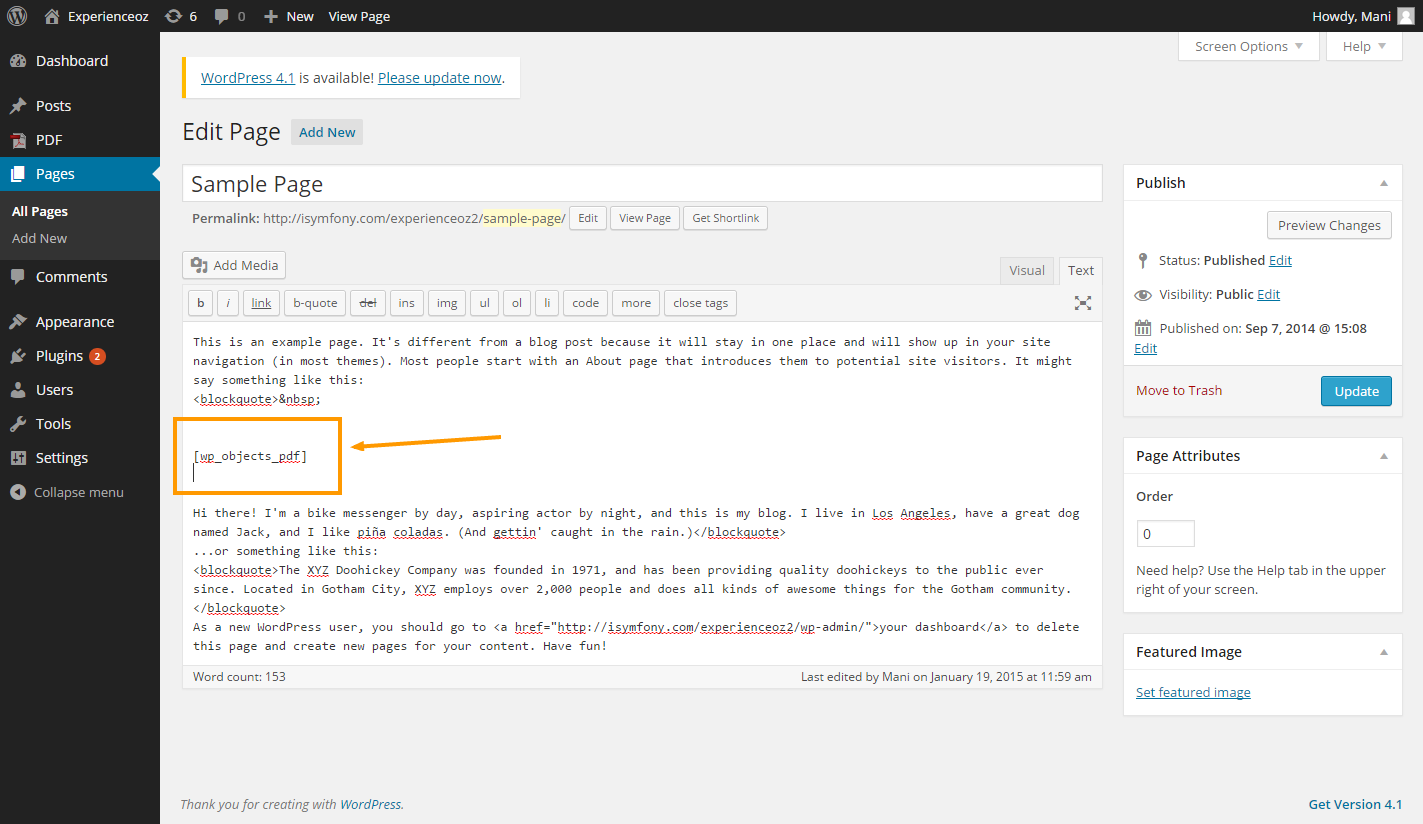Click Set featured image link
Image resolution: width=1423 pixels, height=824 pixels.
[1193, 692]
